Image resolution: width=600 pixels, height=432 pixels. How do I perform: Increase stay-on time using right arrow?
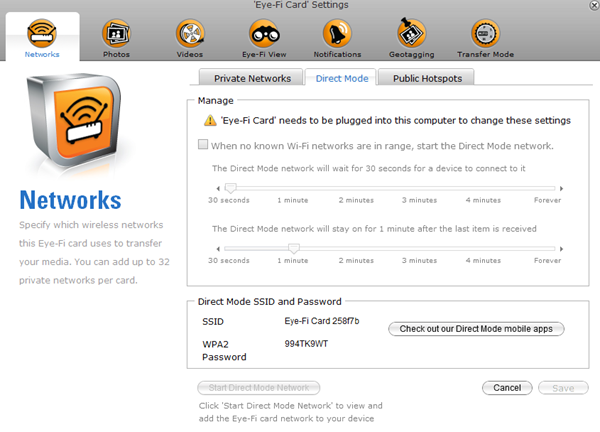(x=561, y=249)
